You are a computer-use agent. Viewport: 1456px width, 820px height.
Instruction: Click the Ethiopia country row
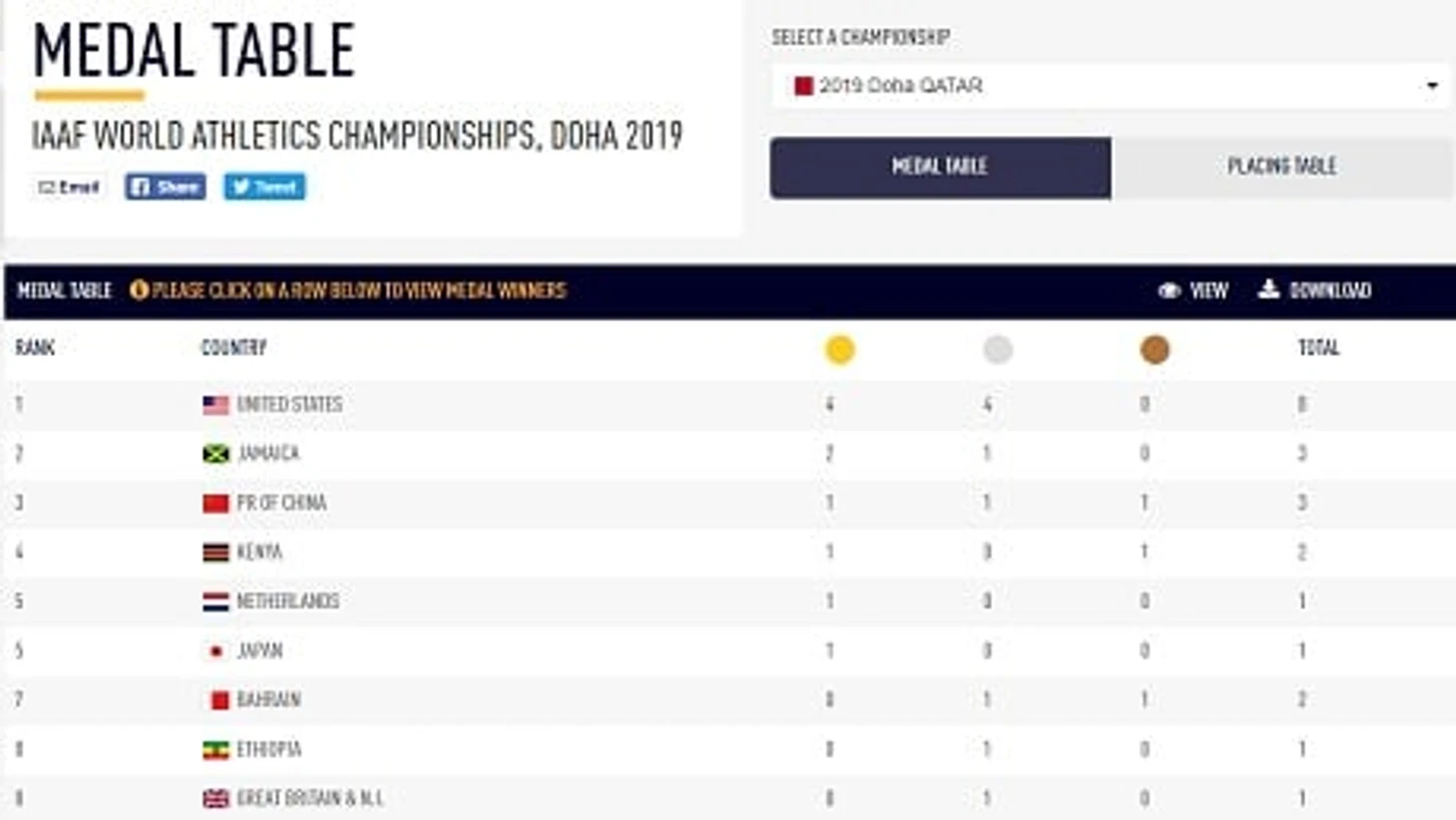click(x=268, y=749)
